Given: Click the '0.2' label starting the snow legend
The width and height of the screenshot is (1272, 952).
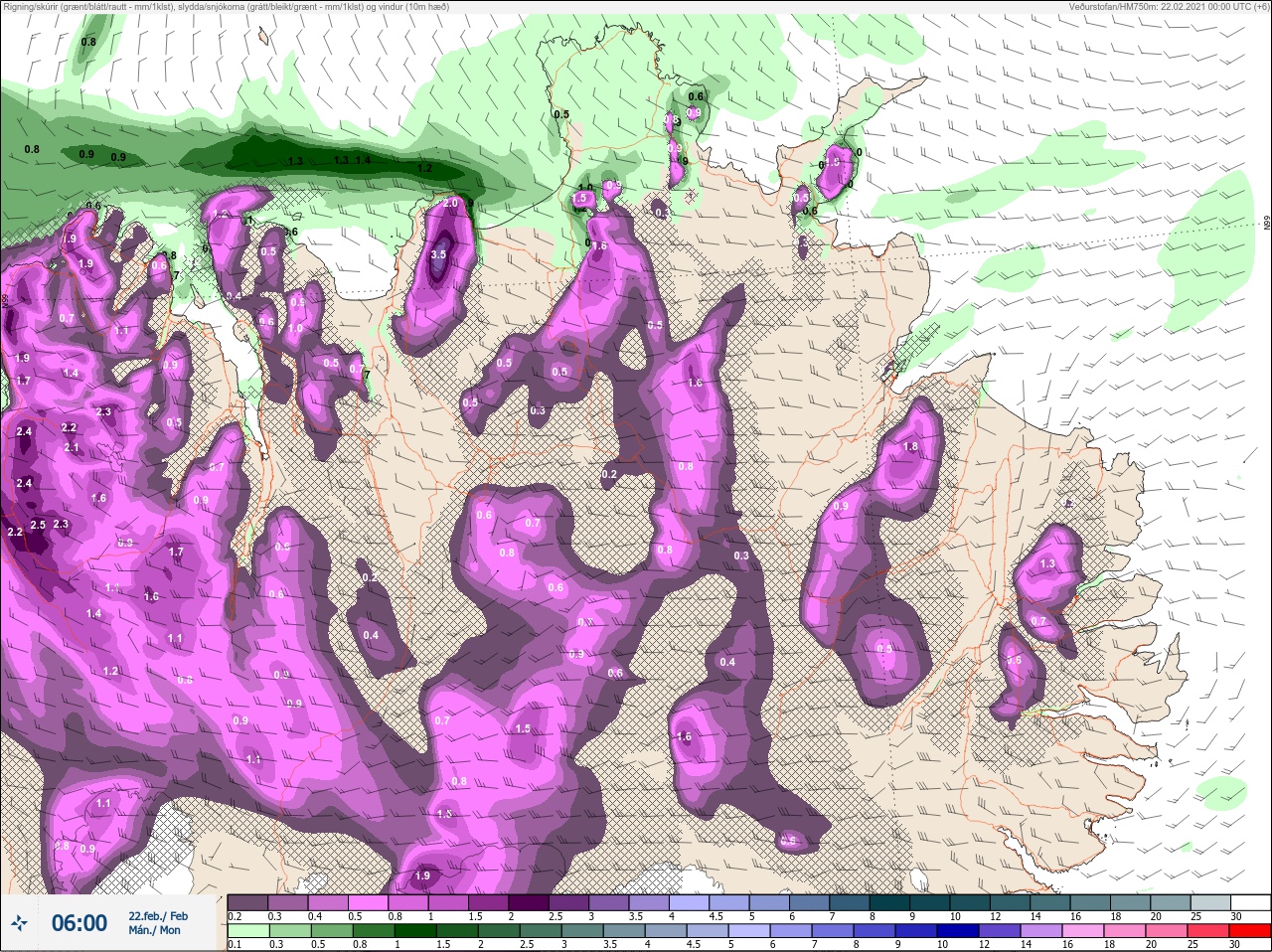Looking at the screenshot, I should (235, 916).
